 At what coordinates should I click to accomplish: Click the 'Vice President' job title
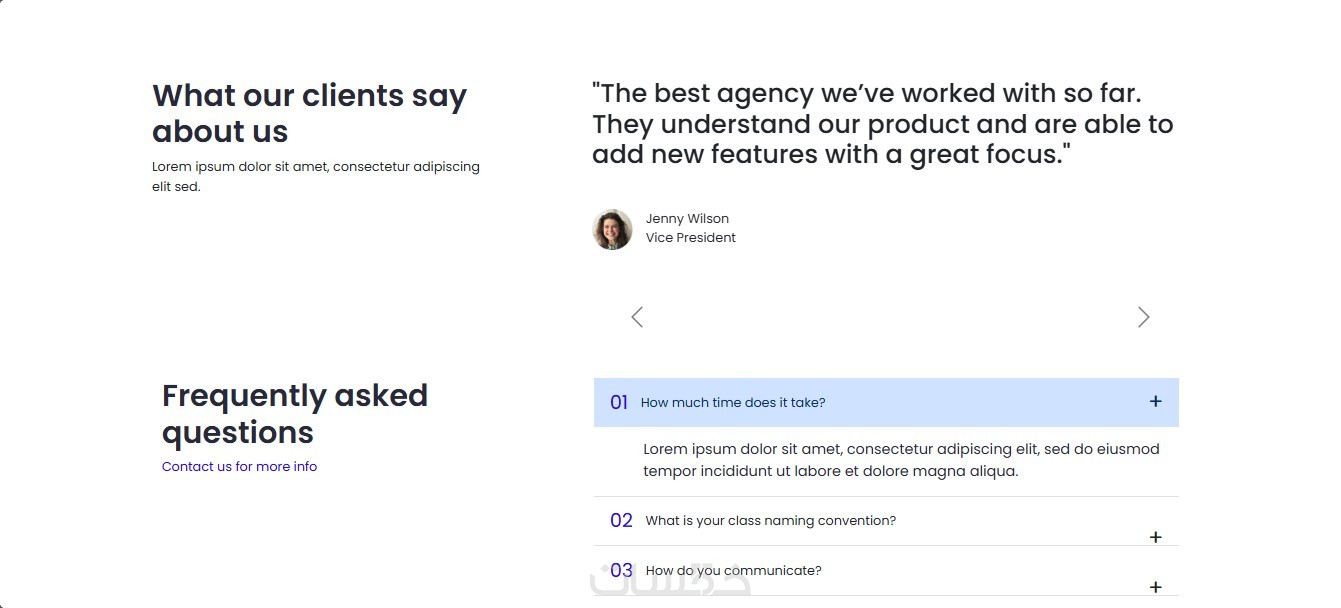690,238
